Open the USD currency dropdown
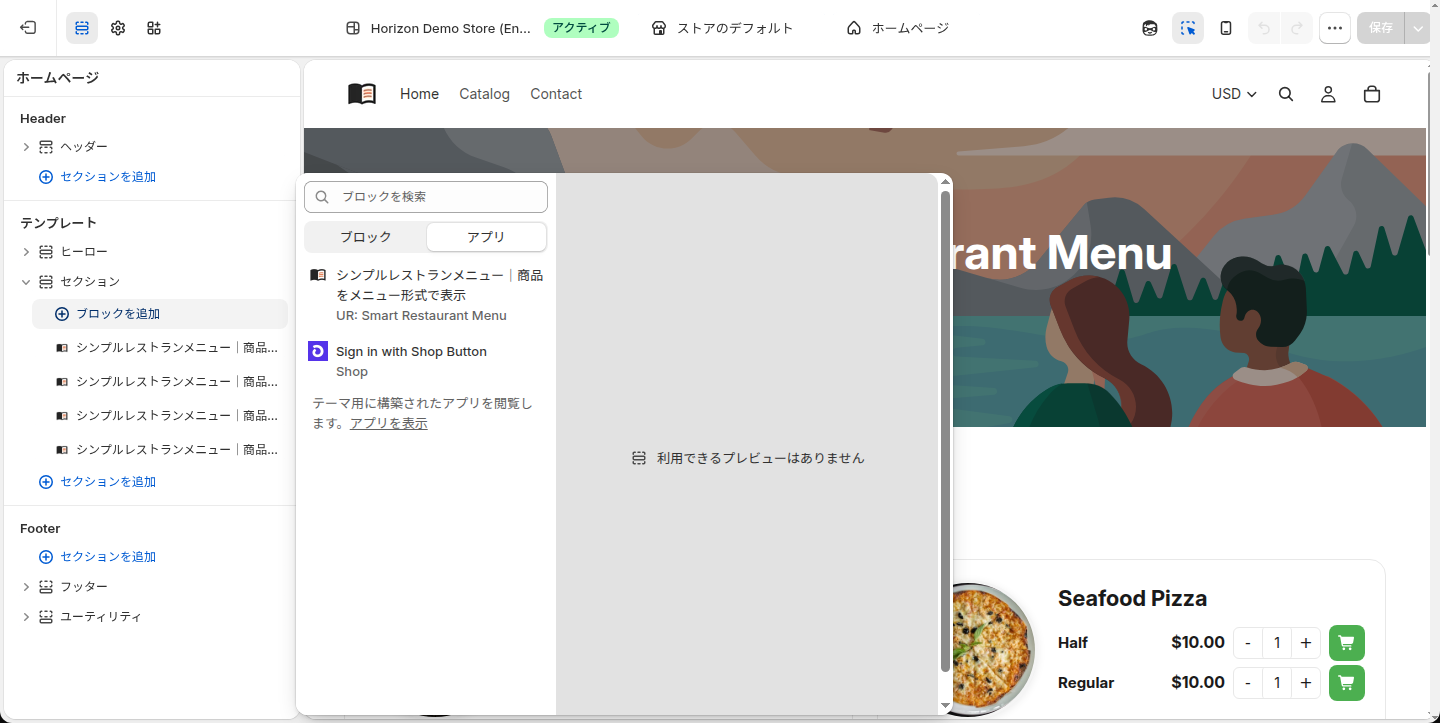The height and width of the screenshot is (723, 1440). tap(1234, 94)
